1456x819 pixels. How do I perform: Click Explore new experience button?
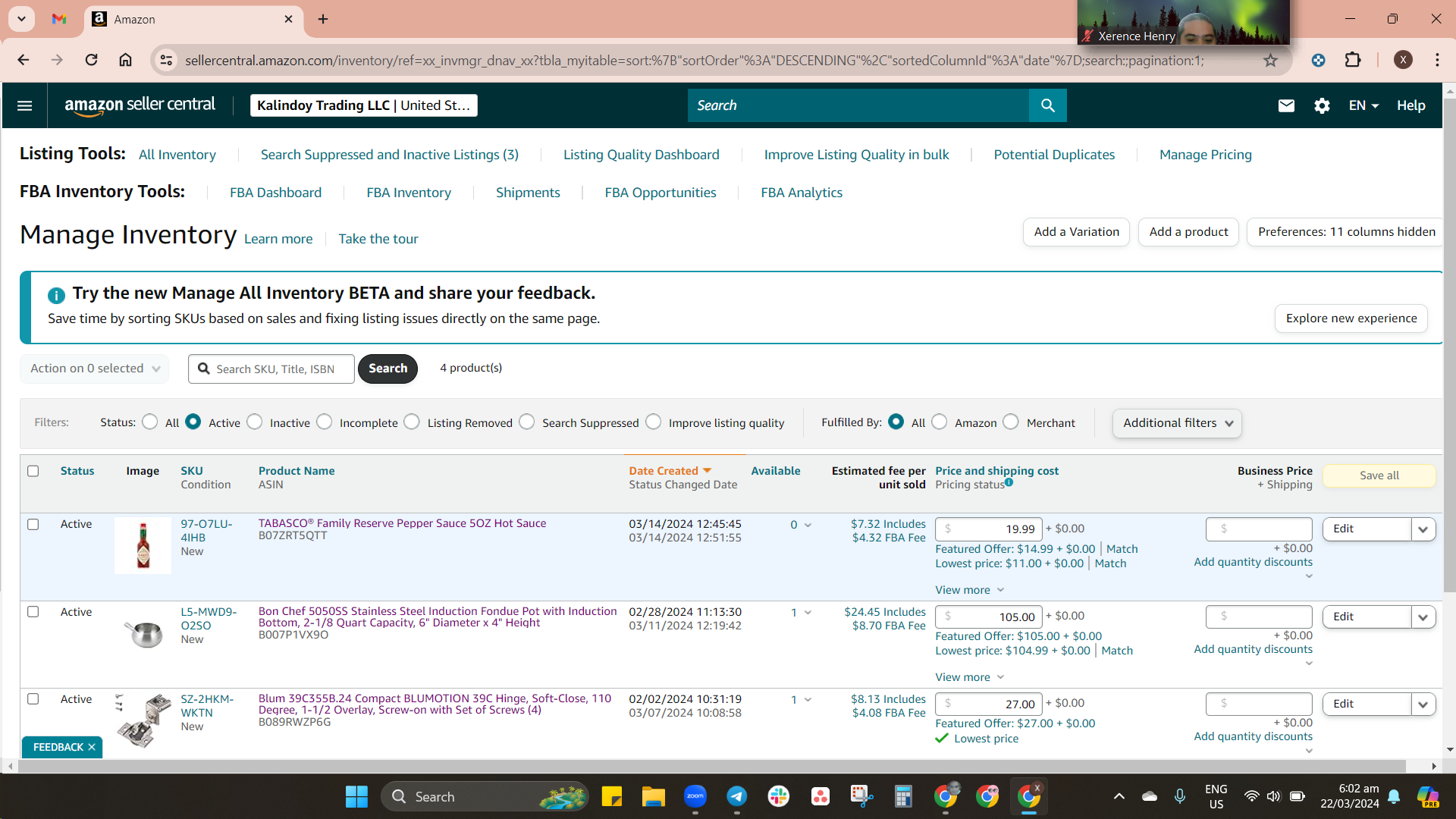(1351, 318)
